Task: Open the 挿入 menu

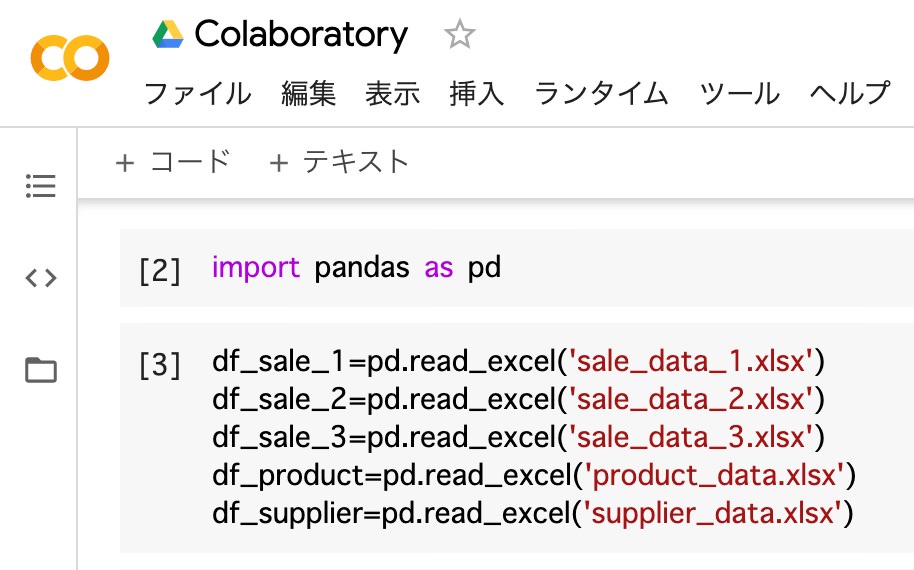Action: tap(477, 94)
